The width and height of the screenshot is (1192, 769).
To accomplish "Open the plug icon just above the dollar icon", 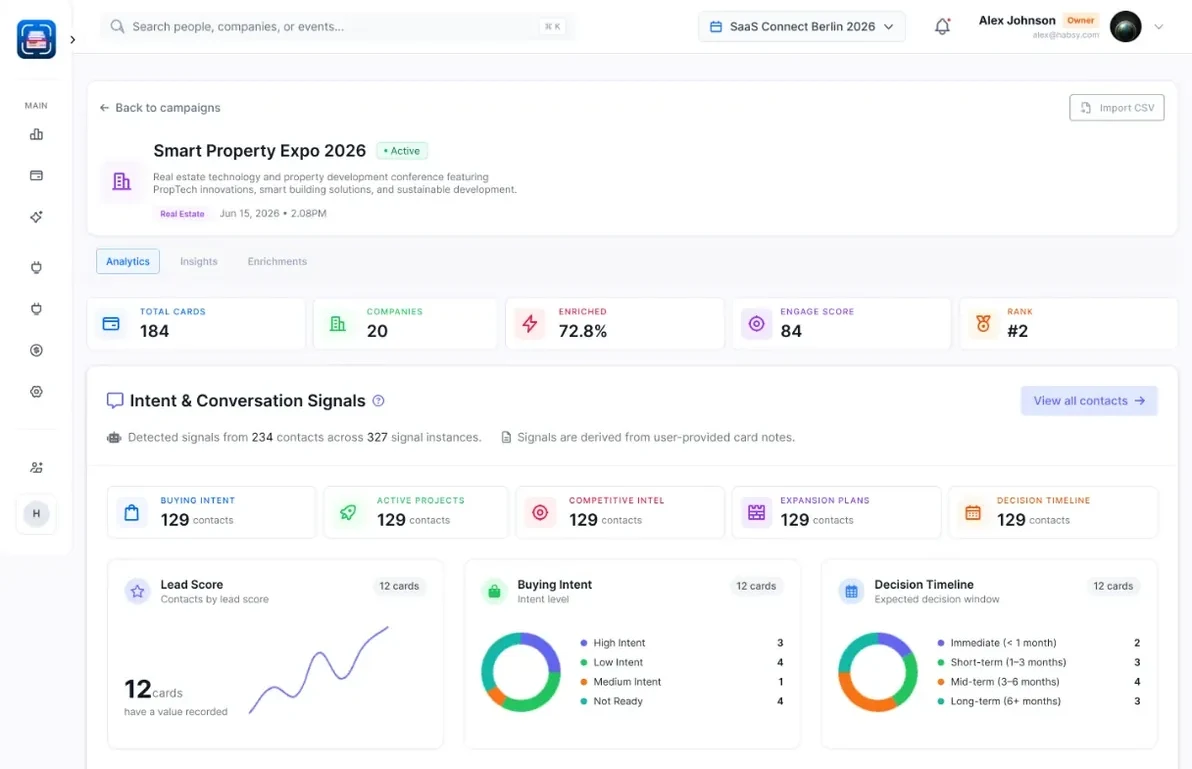I will point(36,309).
